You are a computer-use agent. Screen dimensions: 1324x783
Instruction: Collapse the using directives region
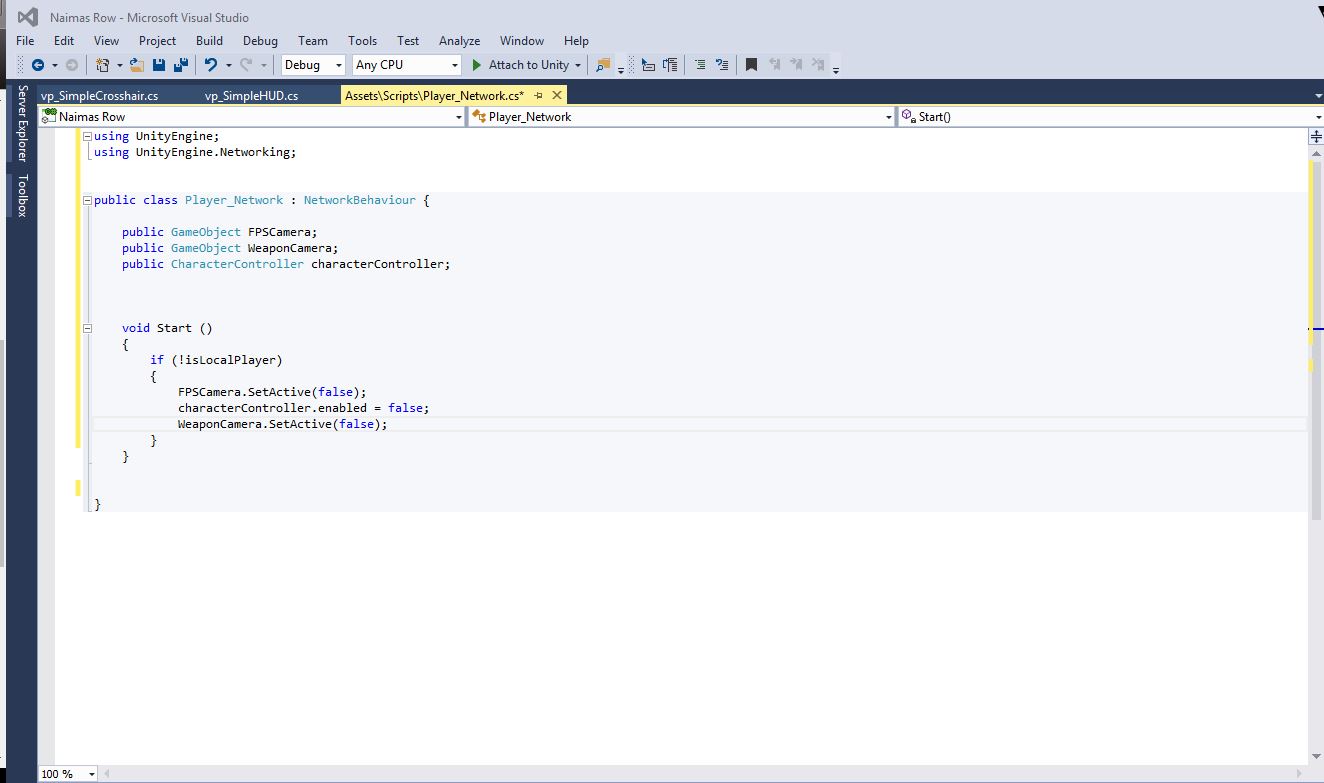87,136
